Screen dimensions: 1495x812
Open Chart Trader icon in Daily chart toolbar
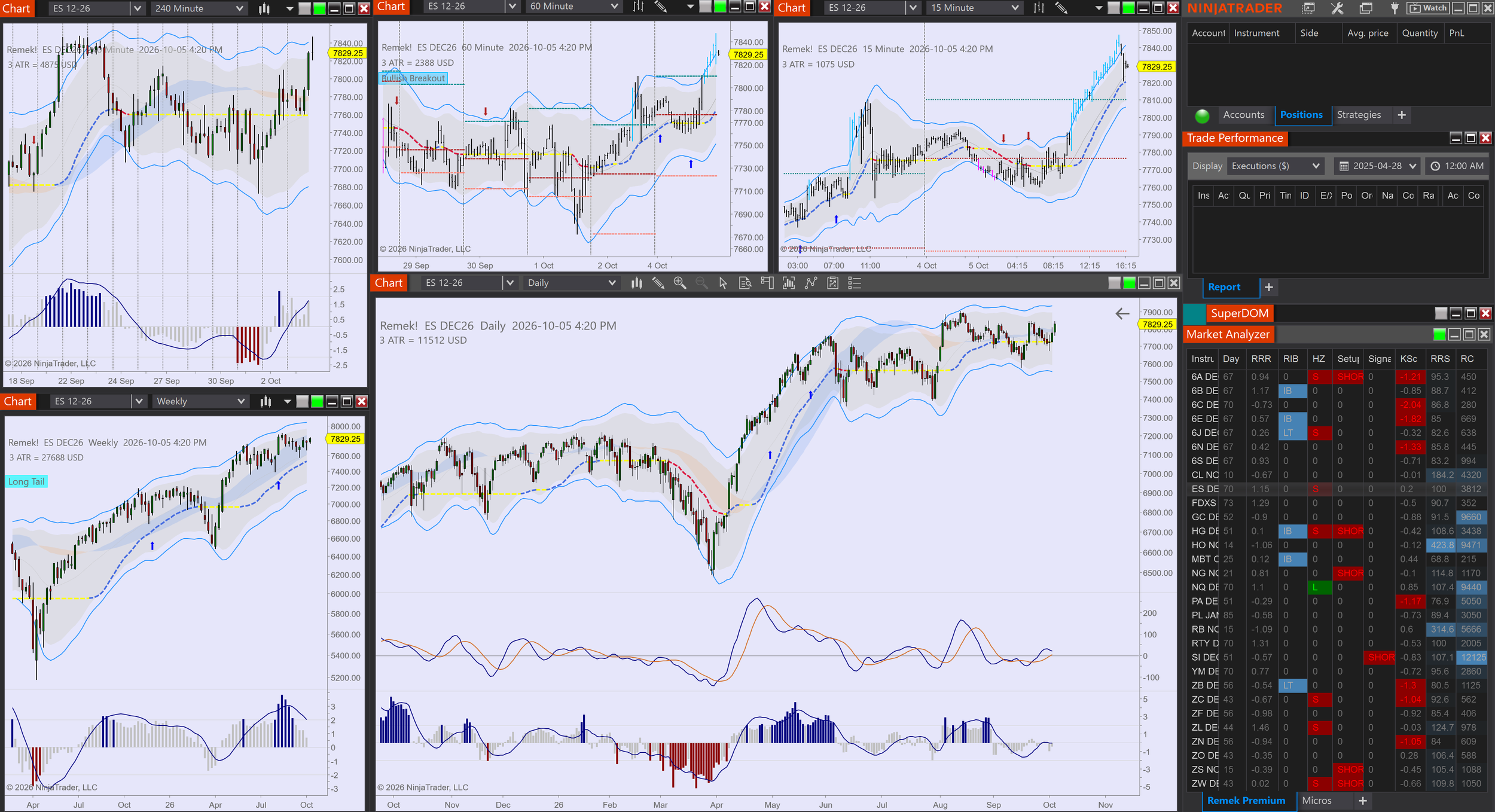click(x=767, y=283)
